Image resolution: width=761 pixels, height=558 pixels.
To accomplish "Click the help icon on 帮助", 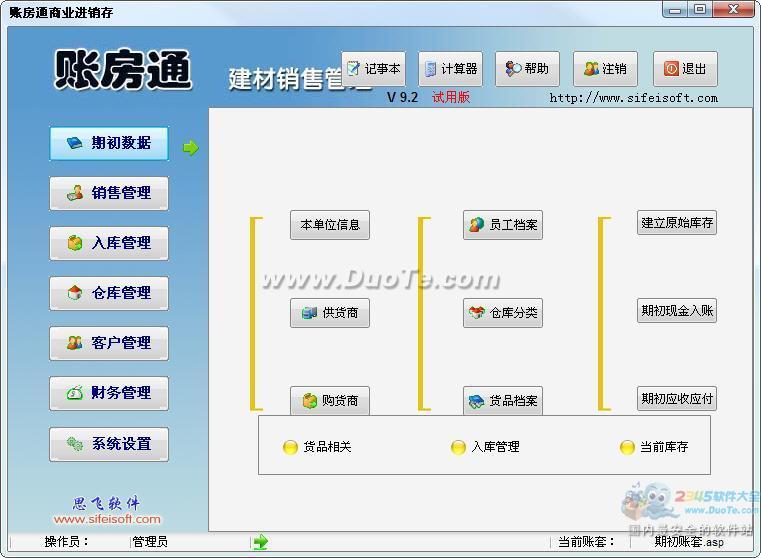I will 513,69.
